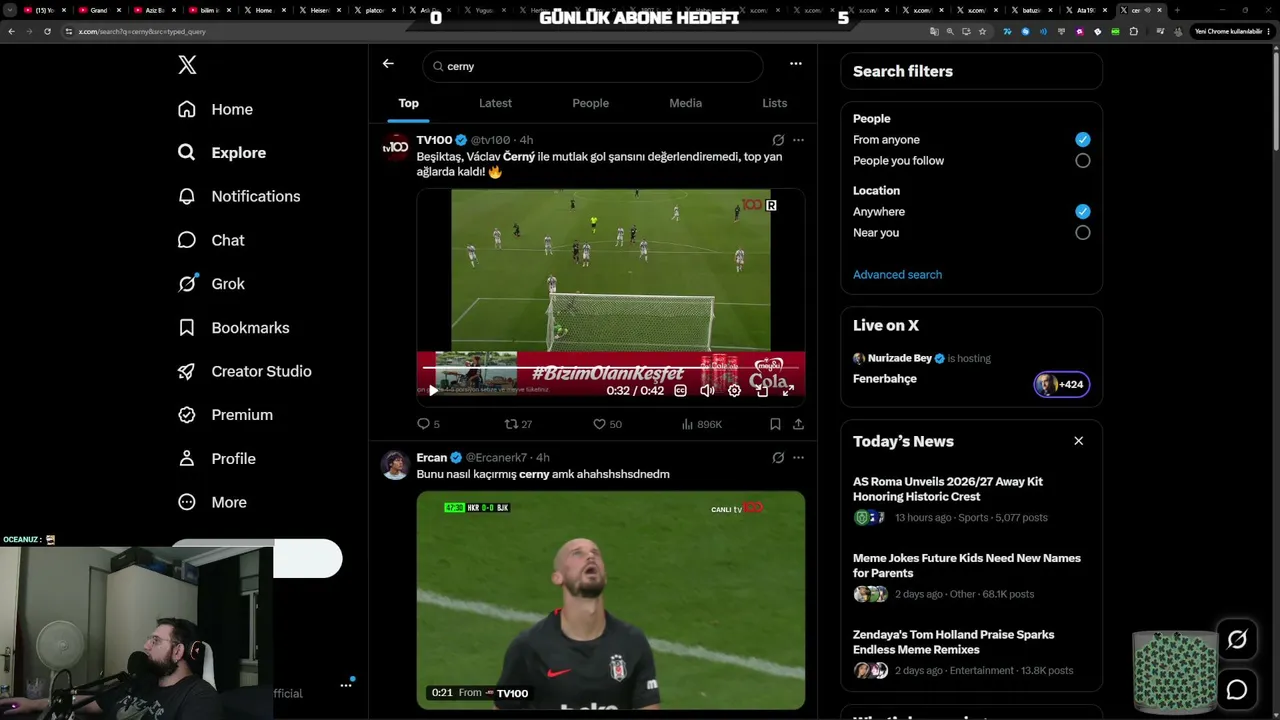
Task: Open Chat in the sidebar
Action: (x=211, y=240)
